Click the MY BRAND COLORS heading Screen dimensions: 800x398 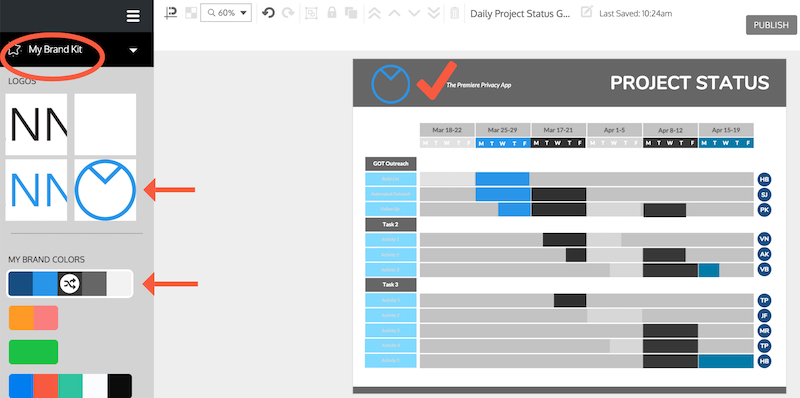click(x=46, y=260)
